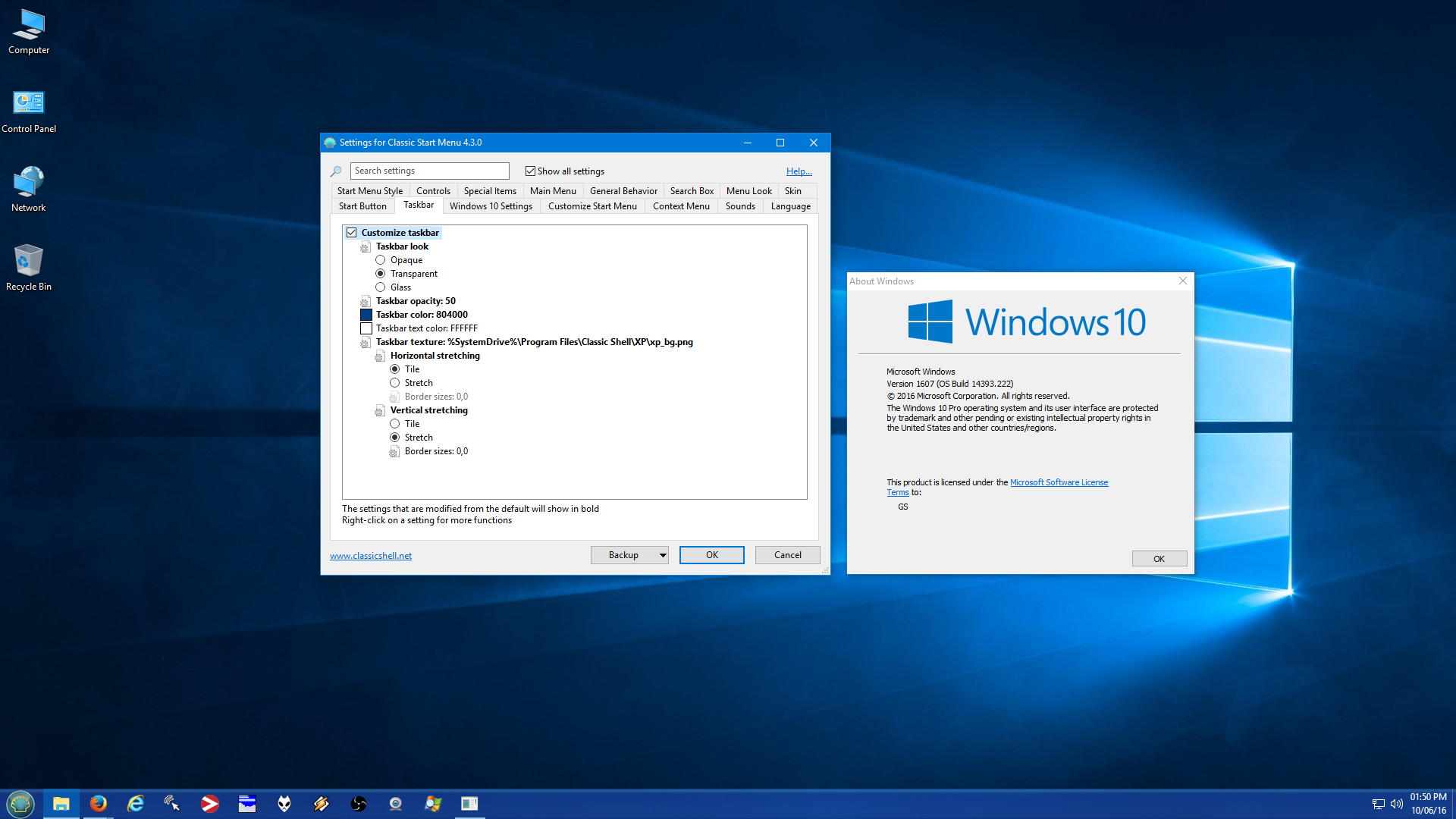Click the Classic Shell start button
The height and width of the screenshot is (819, 1456).
(x=20, y=803)
